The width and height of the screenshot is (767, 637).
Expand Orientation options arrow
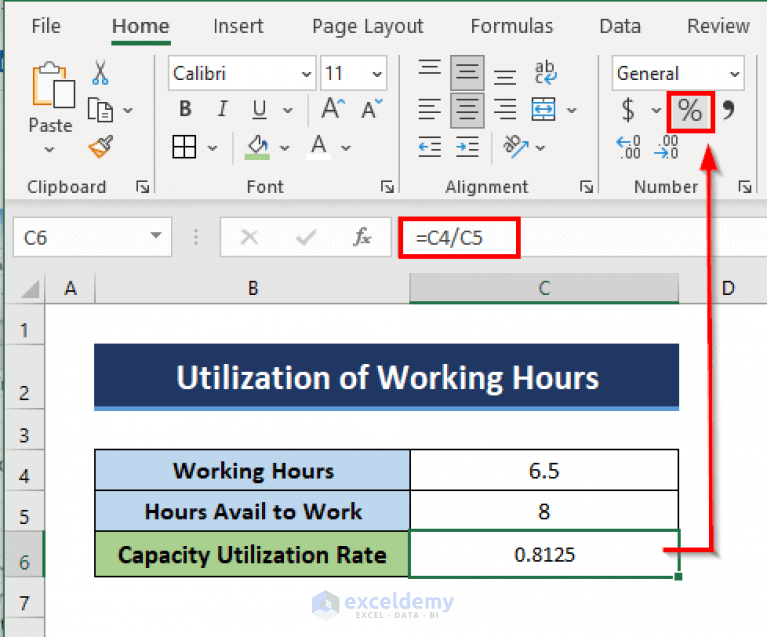[540, 148]
